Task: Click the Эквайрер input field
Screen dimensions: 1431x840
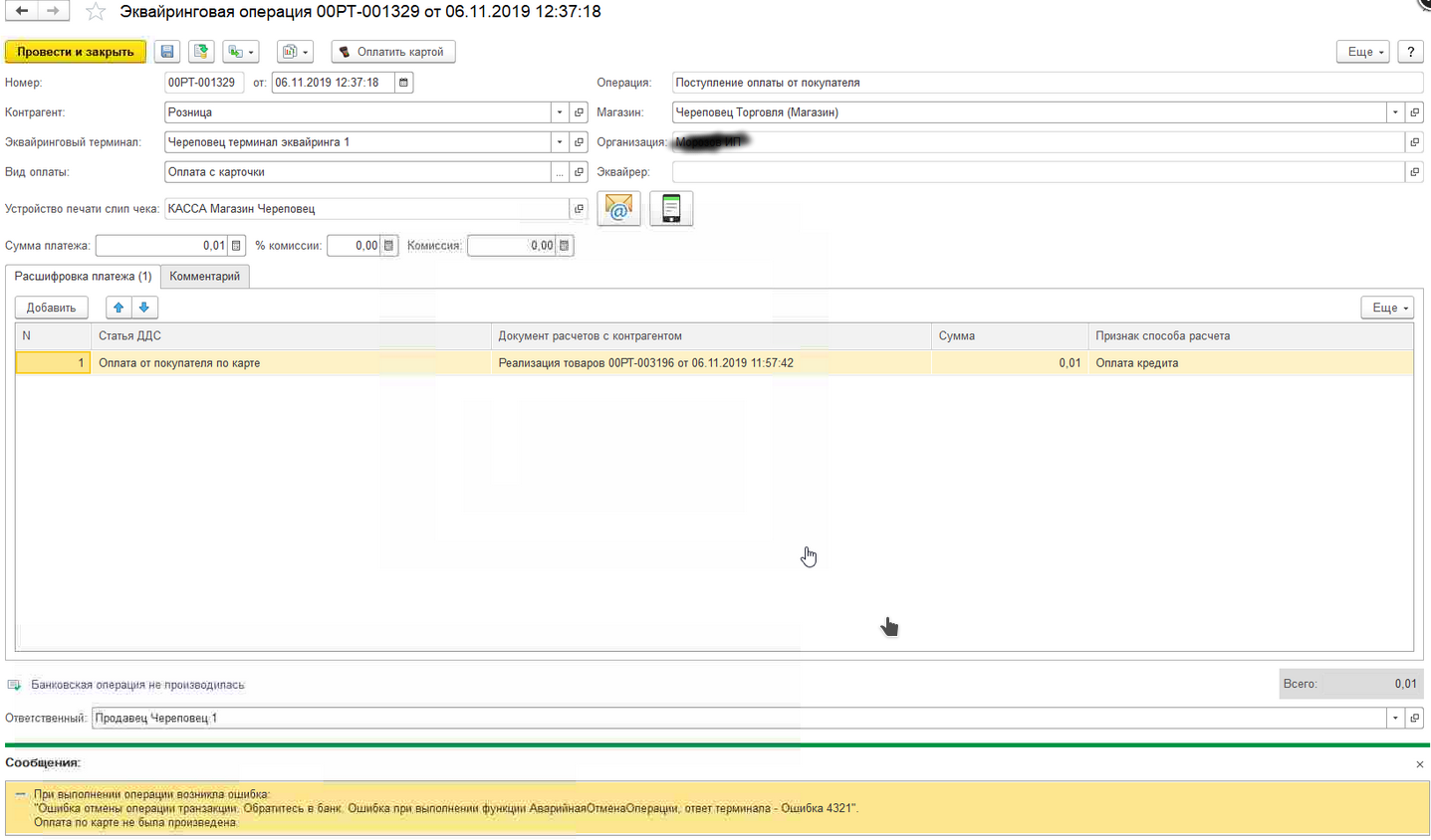Action: pos(1038,172)
